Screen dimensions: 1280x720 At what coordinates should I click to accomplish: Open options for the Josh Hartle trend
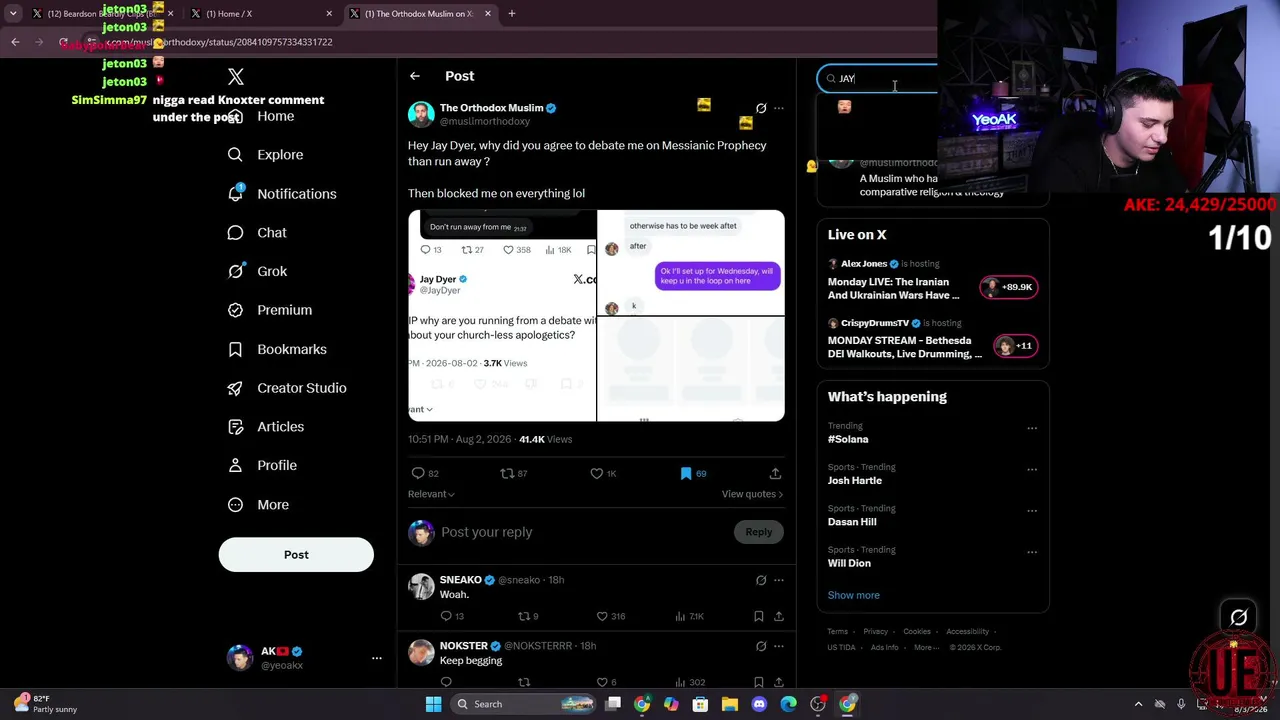click(x=1032, y=470)
